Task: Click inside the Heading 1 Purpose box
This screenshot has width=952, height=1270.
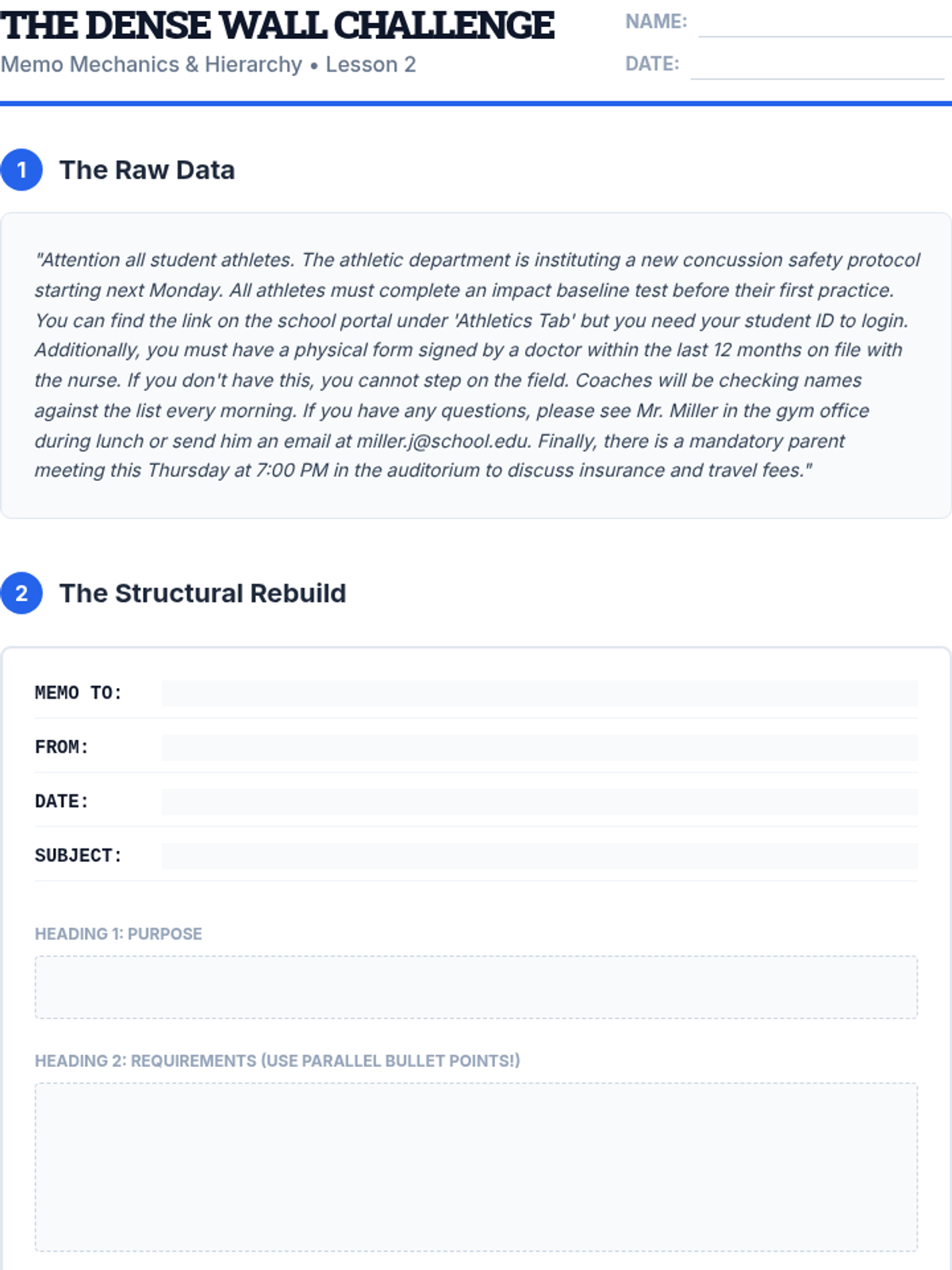Action: point(476,987)
